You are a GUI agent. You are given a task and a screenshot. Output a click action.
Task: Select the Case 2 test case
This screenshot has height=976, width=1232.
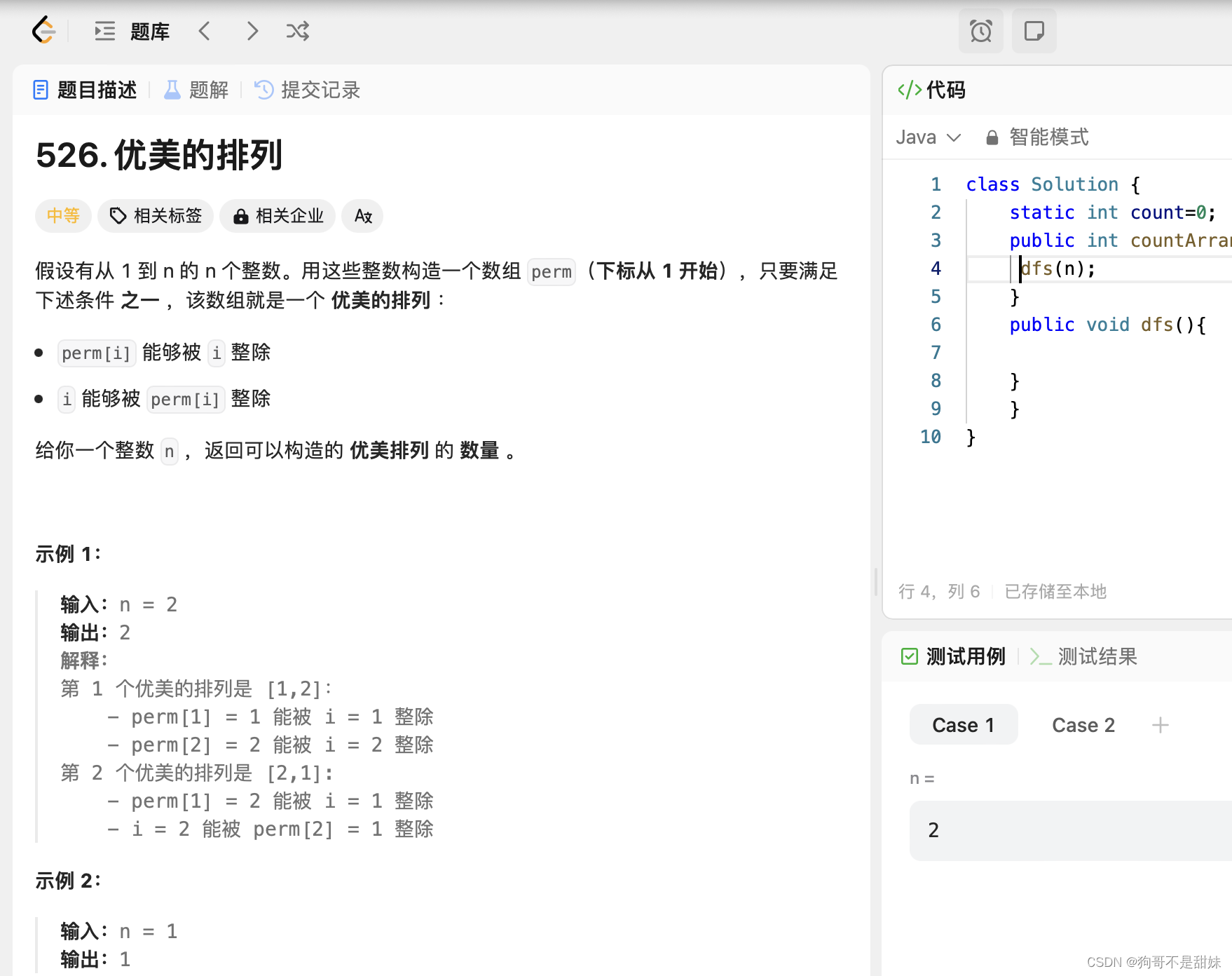tap(1083, 724)
